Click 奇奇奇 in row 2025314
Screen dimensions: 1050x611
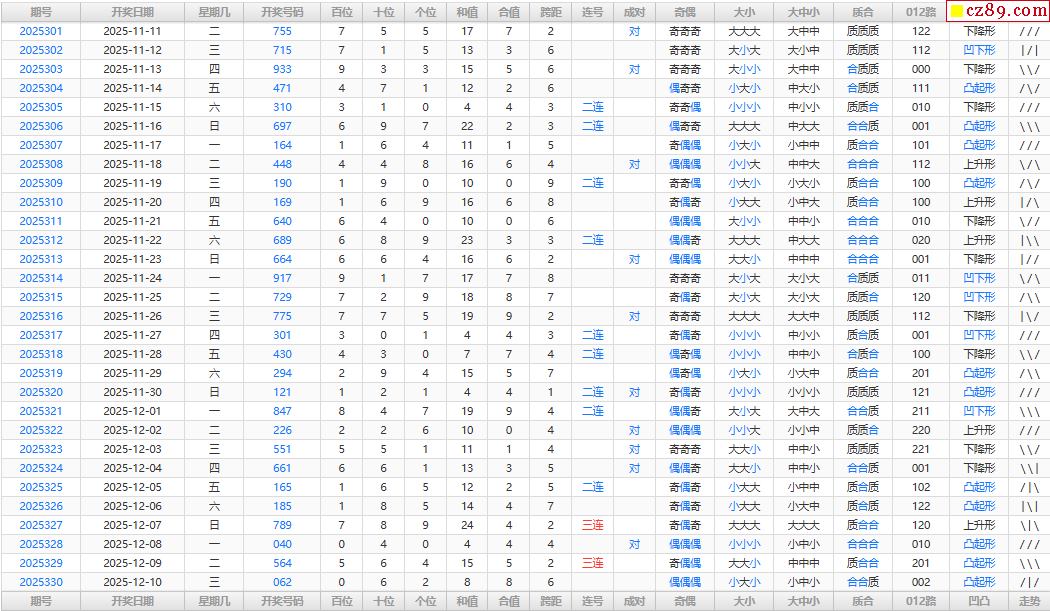[x=685, y=278]
